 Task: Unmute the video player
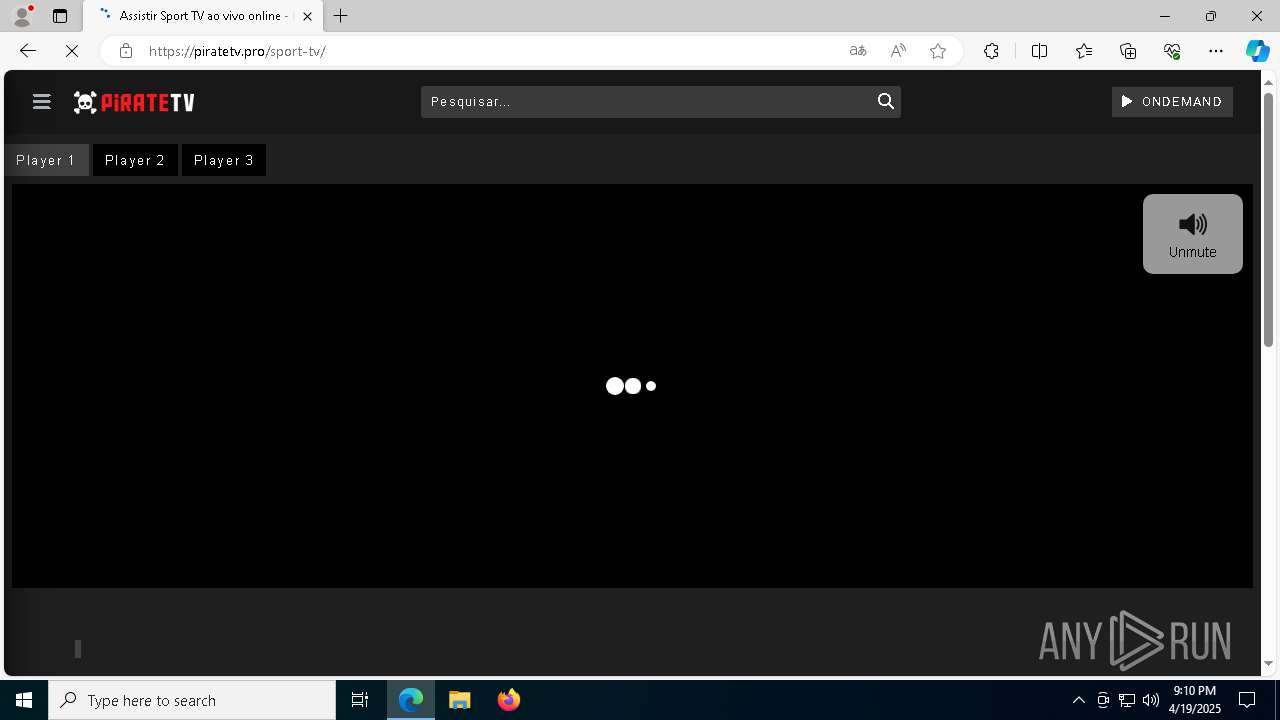point(1192,234)
